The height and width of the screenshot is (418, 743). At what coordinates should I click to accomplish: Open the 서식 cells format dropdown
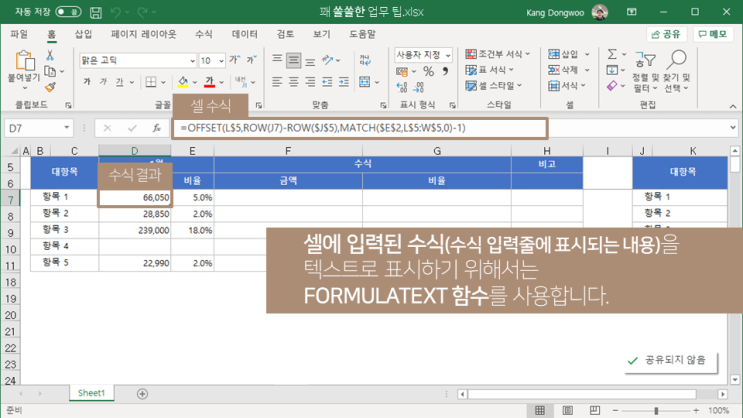click(567, 86)
